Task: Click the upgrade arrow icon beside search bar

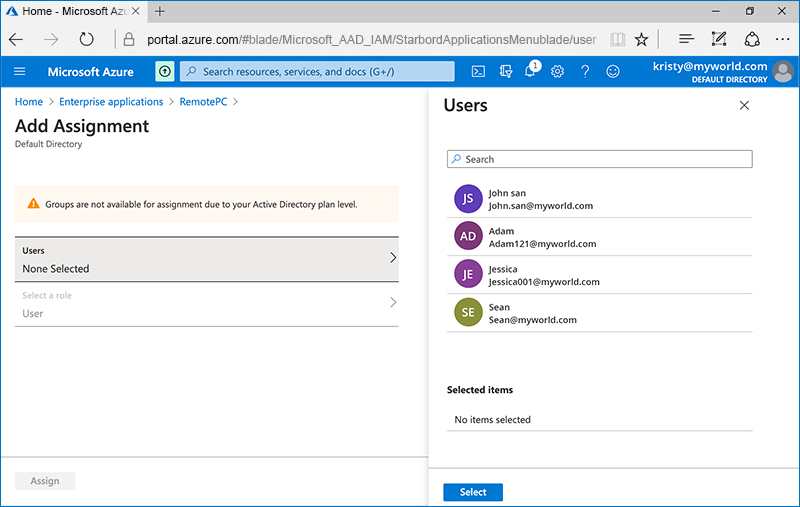Action: [165, 72]
